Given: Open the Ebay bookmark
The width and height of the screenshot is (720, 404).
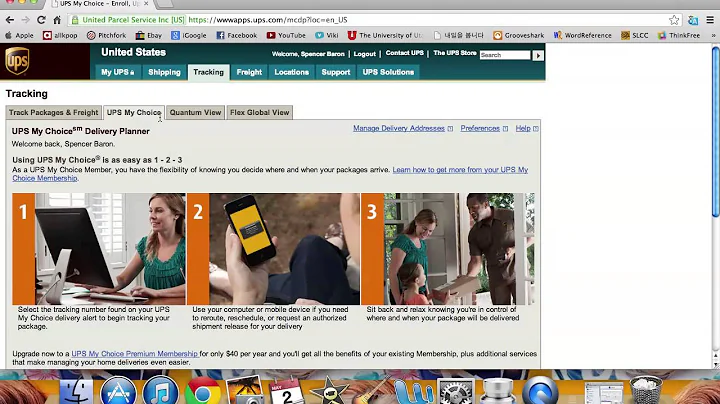Looking at the screenshot, I should point(149,35).
